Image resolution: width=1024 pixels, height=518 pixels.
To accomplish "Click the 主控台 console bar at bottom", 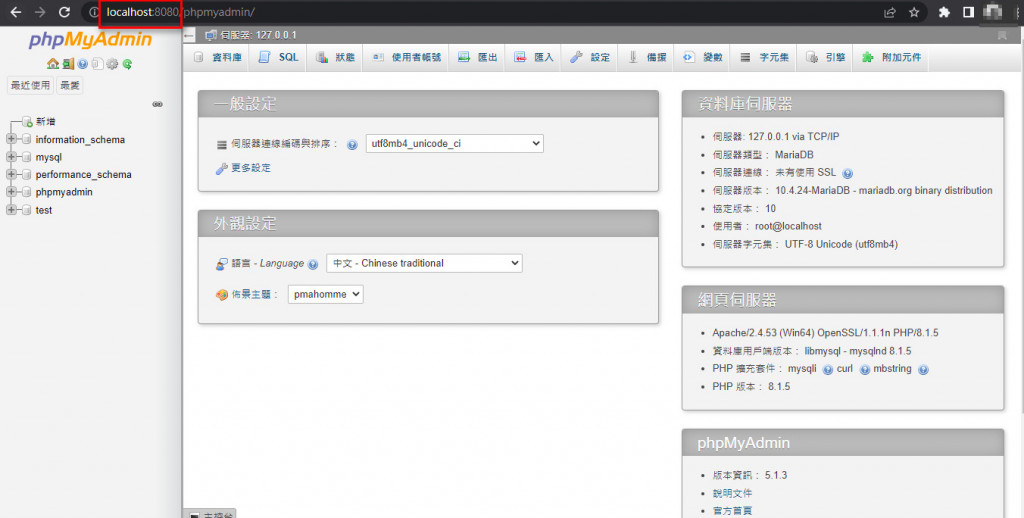I will [210, 513].
